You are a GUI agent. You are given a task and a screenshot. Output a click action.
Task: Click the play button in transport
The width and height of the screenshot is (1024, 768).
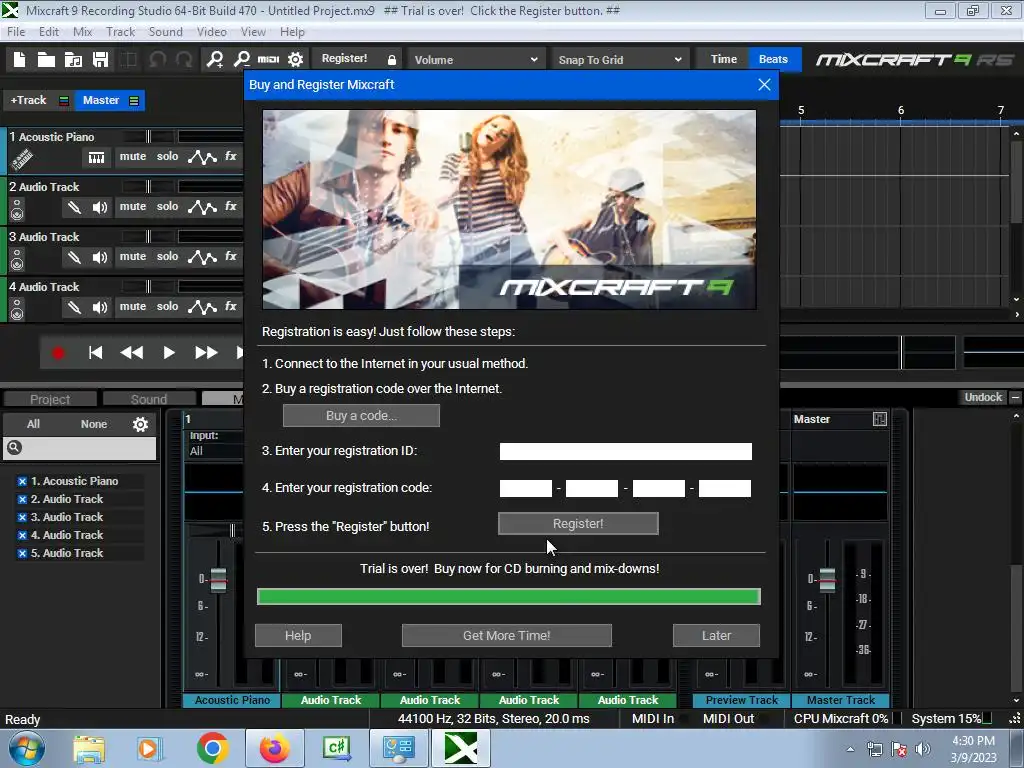(168, 353)
